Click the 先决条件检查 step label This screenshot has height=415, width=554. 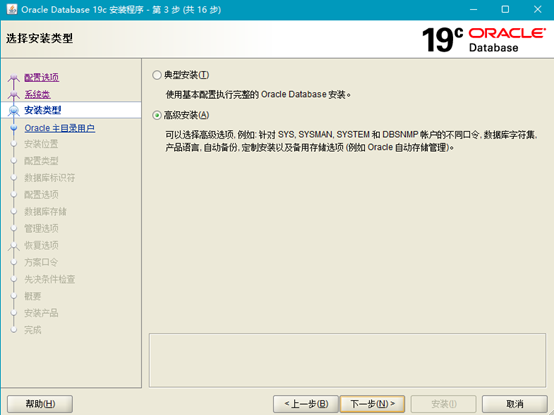click(49, 279)
